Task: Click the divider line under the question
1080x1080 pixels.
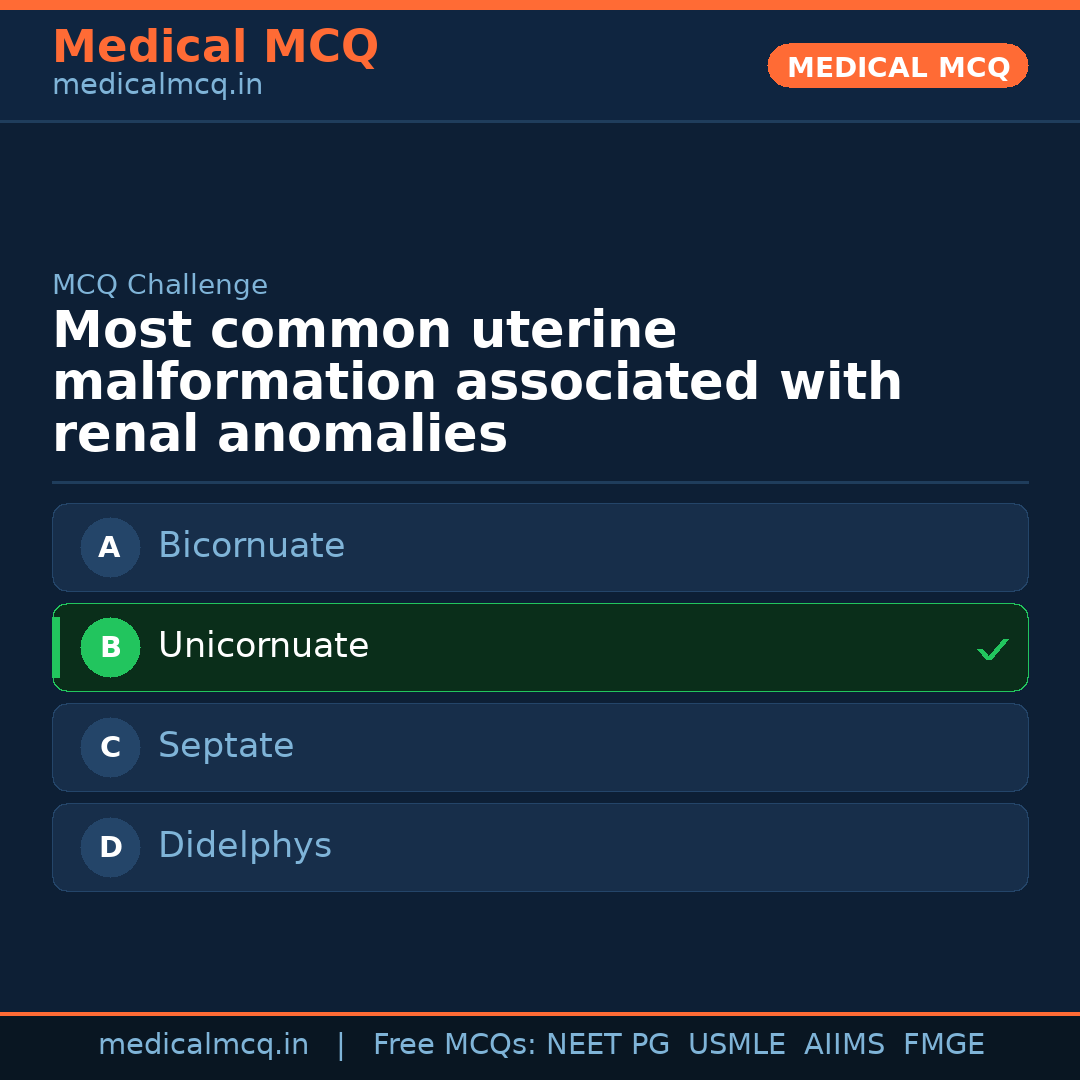Action: pos(540,482)
